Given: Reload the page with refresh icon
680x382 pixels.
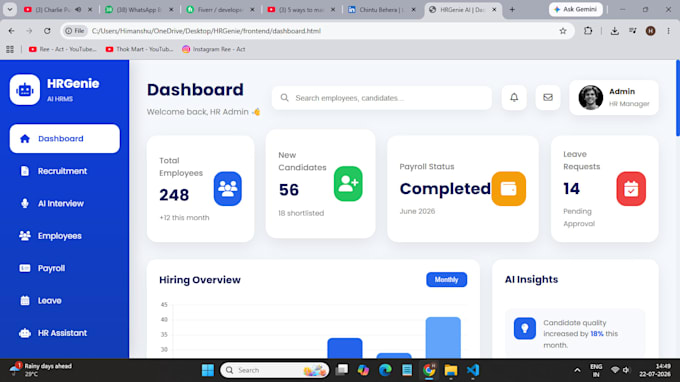Looking at the screenshot, I should (47, 31).
